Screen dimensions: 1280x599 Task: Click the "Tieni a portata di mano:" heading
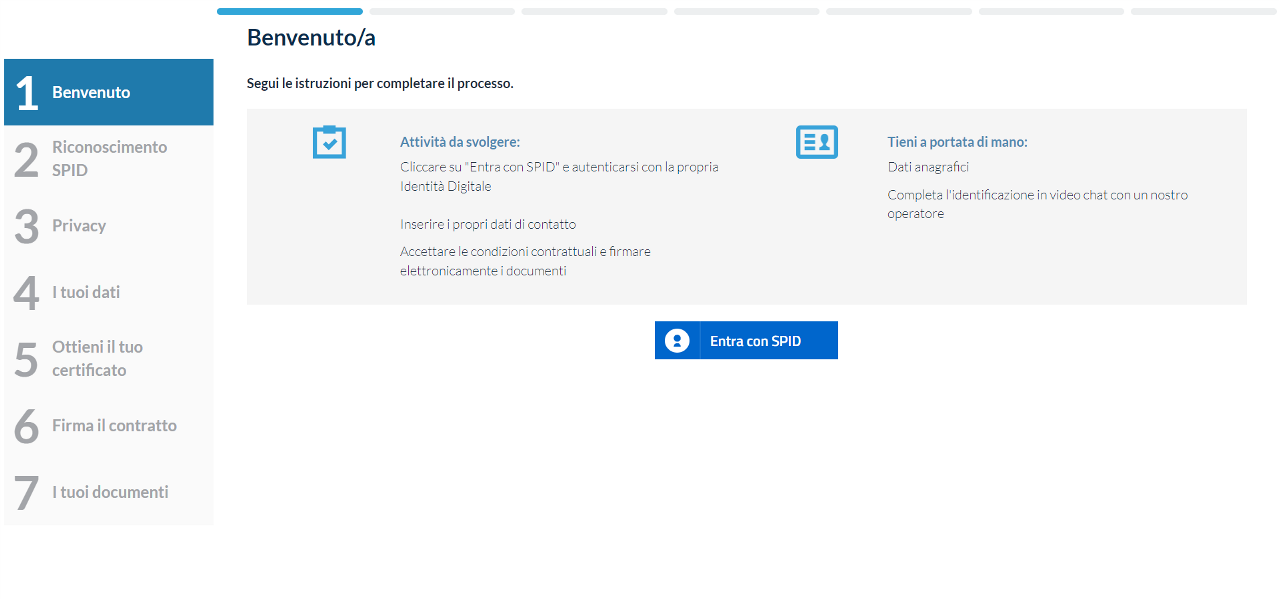[x=957, y=142]
